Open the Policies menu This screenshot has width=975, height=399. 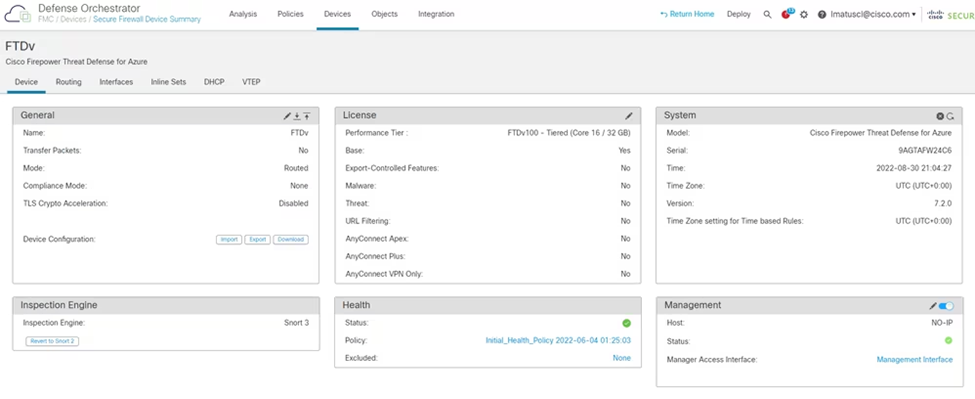click(290, 14)
